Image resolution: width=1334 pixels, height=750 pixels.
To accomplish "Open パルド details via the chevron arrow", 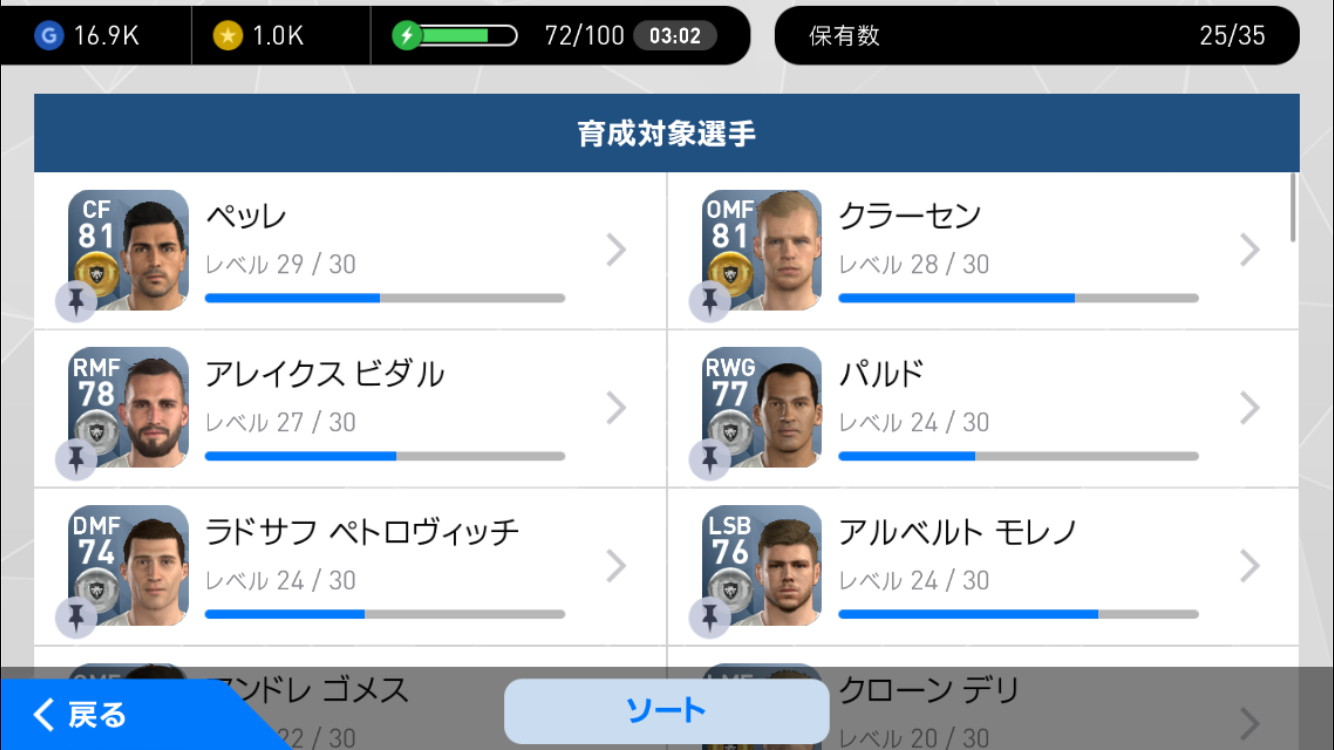I will tap(1250, 408).
